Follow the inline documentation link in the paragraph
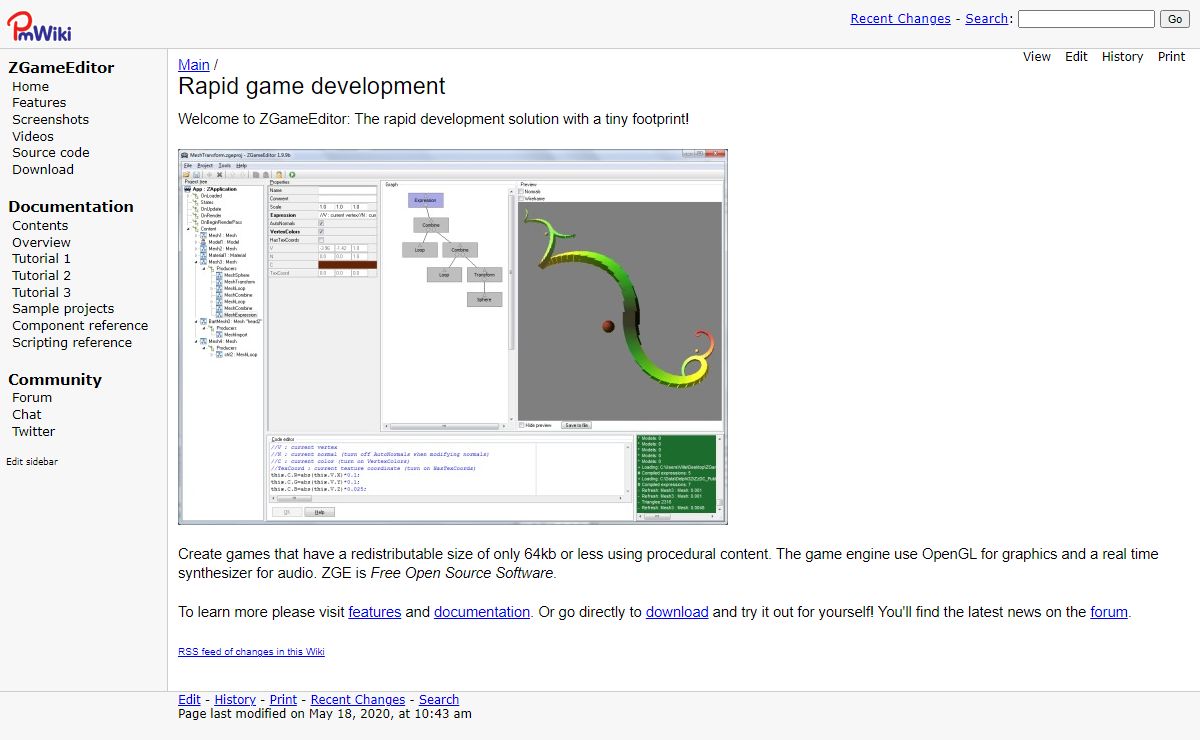This screenshot has height=740, width=1200. (x=482, y=612)
